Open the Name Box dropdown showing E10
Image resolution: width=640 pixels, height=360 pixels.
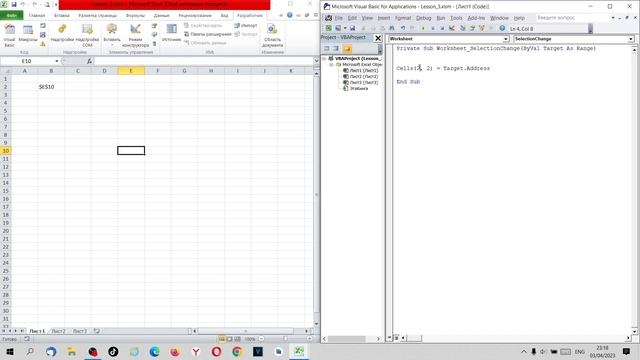[x=57, y=61]
